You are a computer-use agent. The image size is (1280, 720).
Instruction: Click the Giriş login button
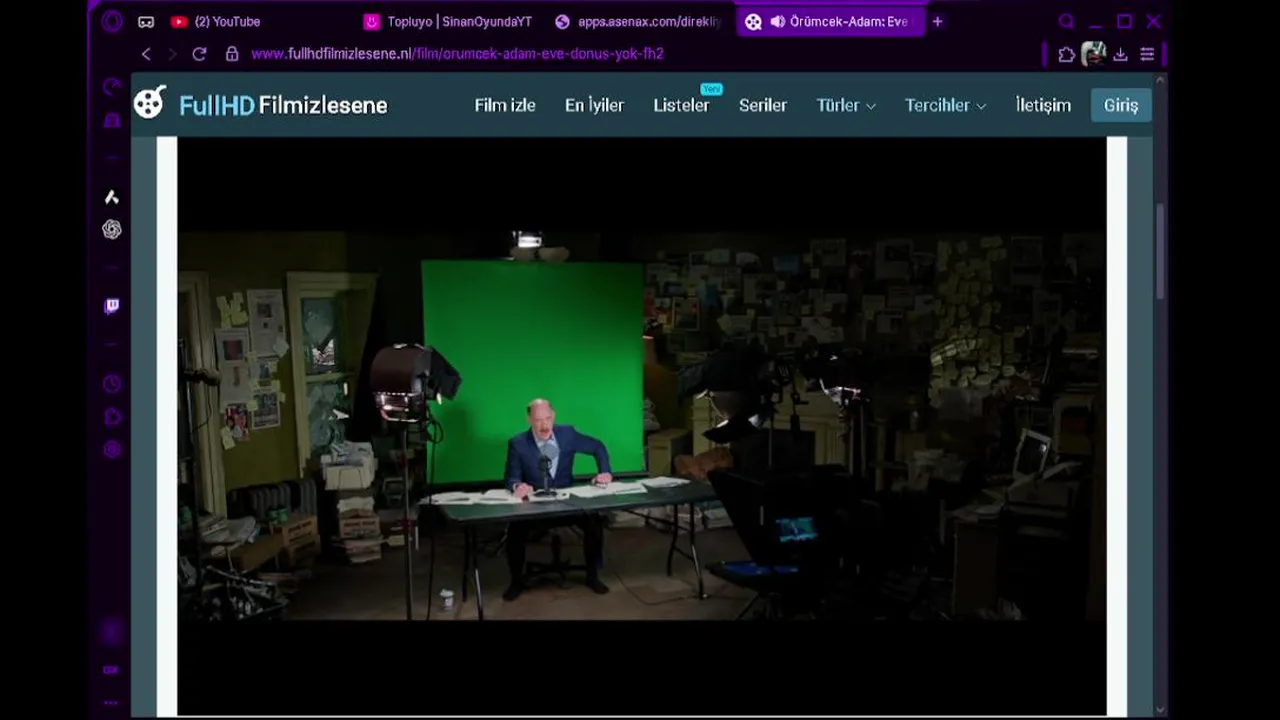click(x=1121, y=105)
